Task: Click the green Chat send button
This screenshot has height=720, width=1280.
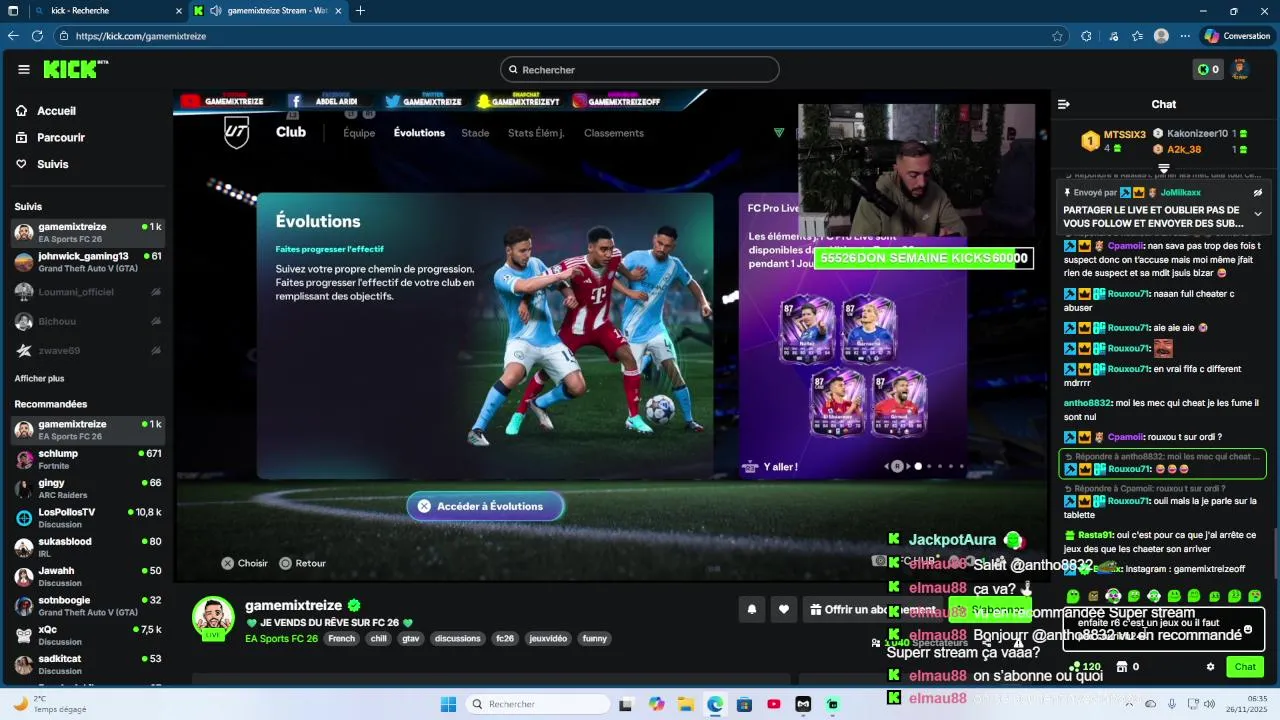Action: [x=1245, y=667]
